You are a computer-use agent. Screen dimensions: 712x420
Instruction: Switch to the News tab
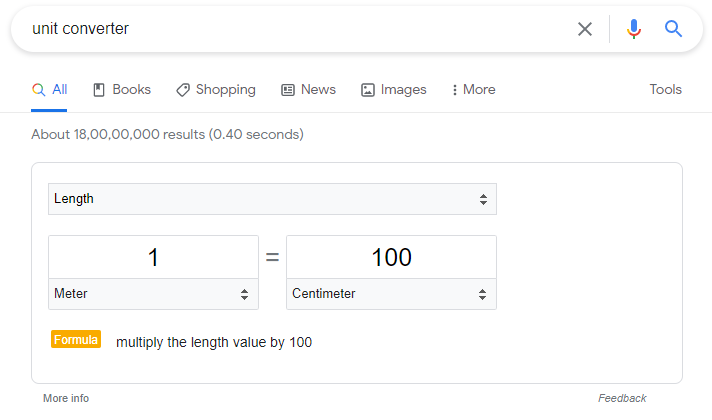pos(317,90)
